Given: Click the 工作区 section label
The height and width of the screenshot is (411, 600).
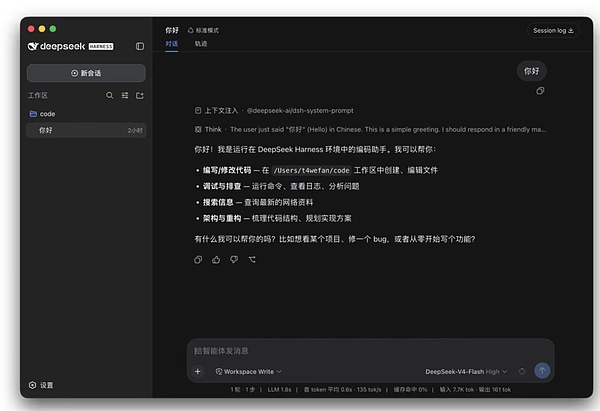Looking at the screenshot, I should click(x=38, y=95).
